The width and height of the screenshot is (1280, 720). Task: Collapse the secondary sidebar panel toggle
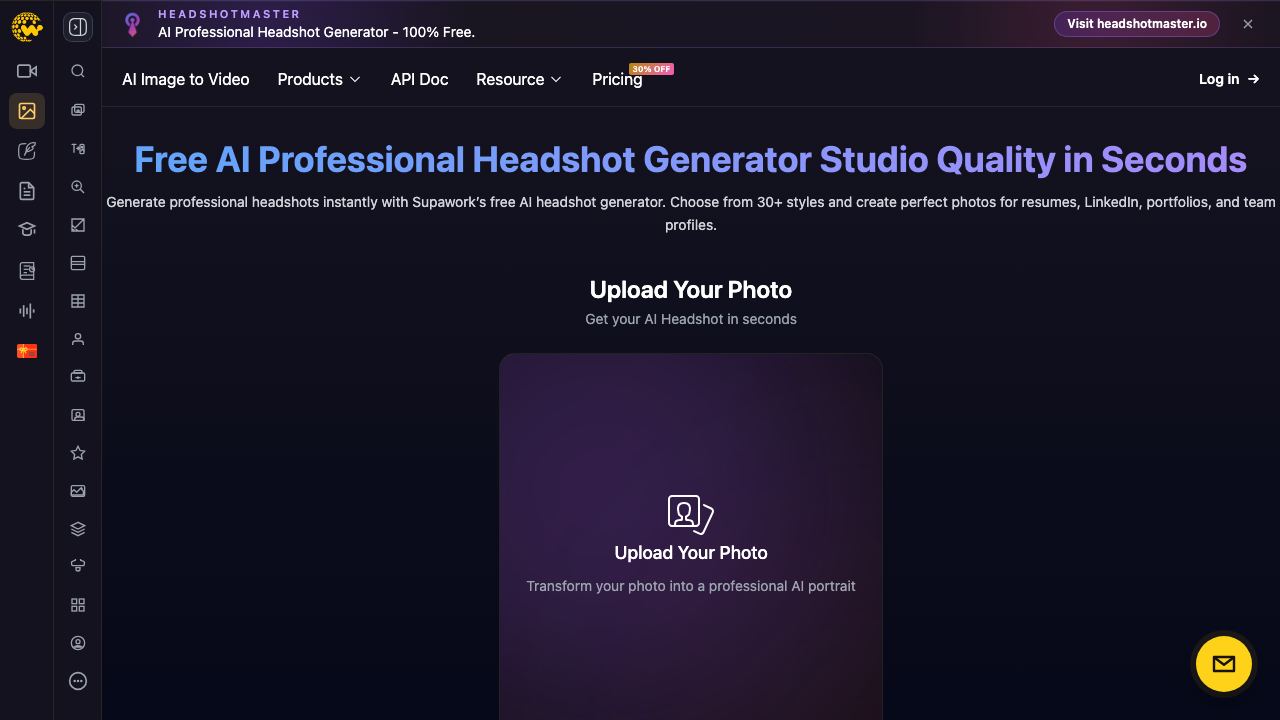[78, 27]
